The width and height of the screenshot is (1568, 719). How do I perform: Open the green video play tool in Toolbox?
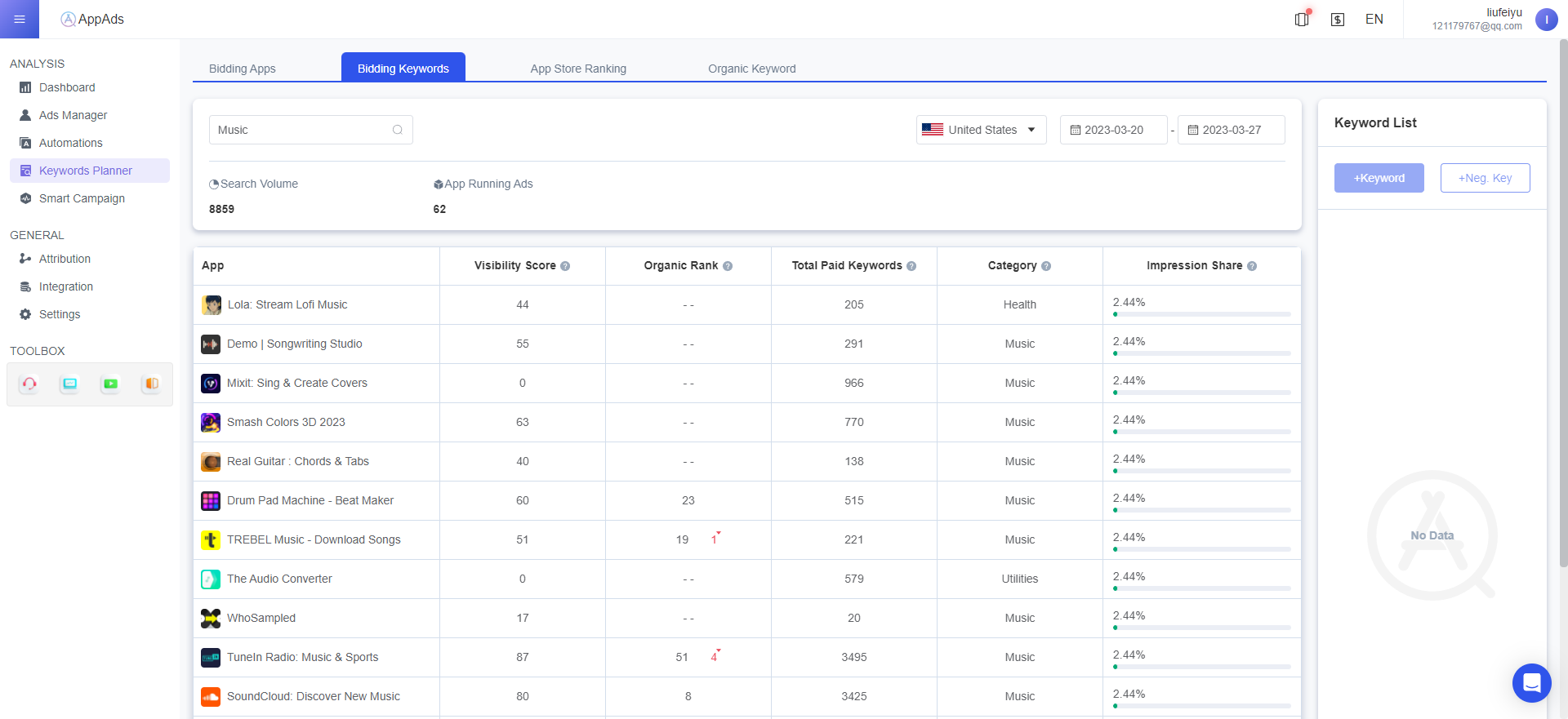click(110, 384)
